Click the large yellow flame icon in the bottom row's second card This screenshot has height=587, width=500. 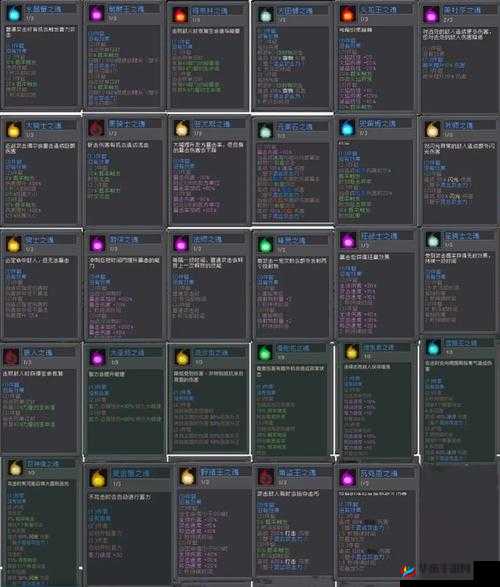(x=98, y=478)
